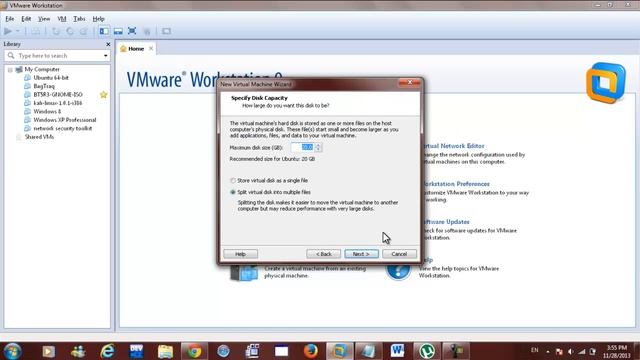640x360 pixels.
Task: Open Internet Explorer from the taskbar
Action: 107,351
